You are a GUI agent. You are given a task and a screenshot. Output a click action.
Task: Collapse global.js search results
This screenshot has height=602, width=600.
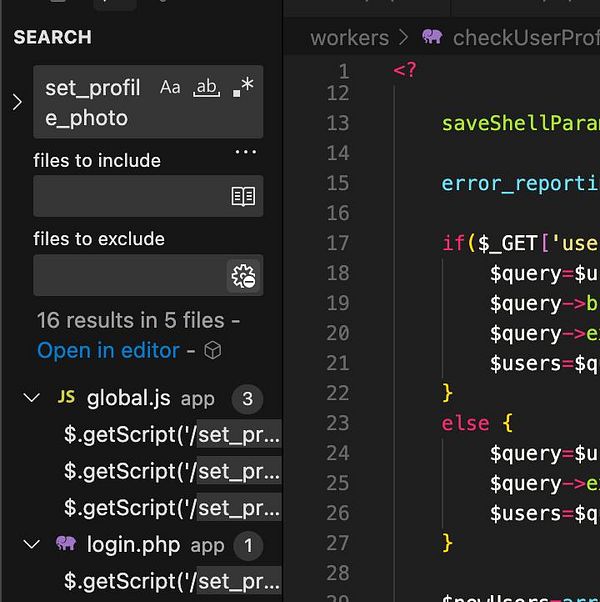point(31,398)
